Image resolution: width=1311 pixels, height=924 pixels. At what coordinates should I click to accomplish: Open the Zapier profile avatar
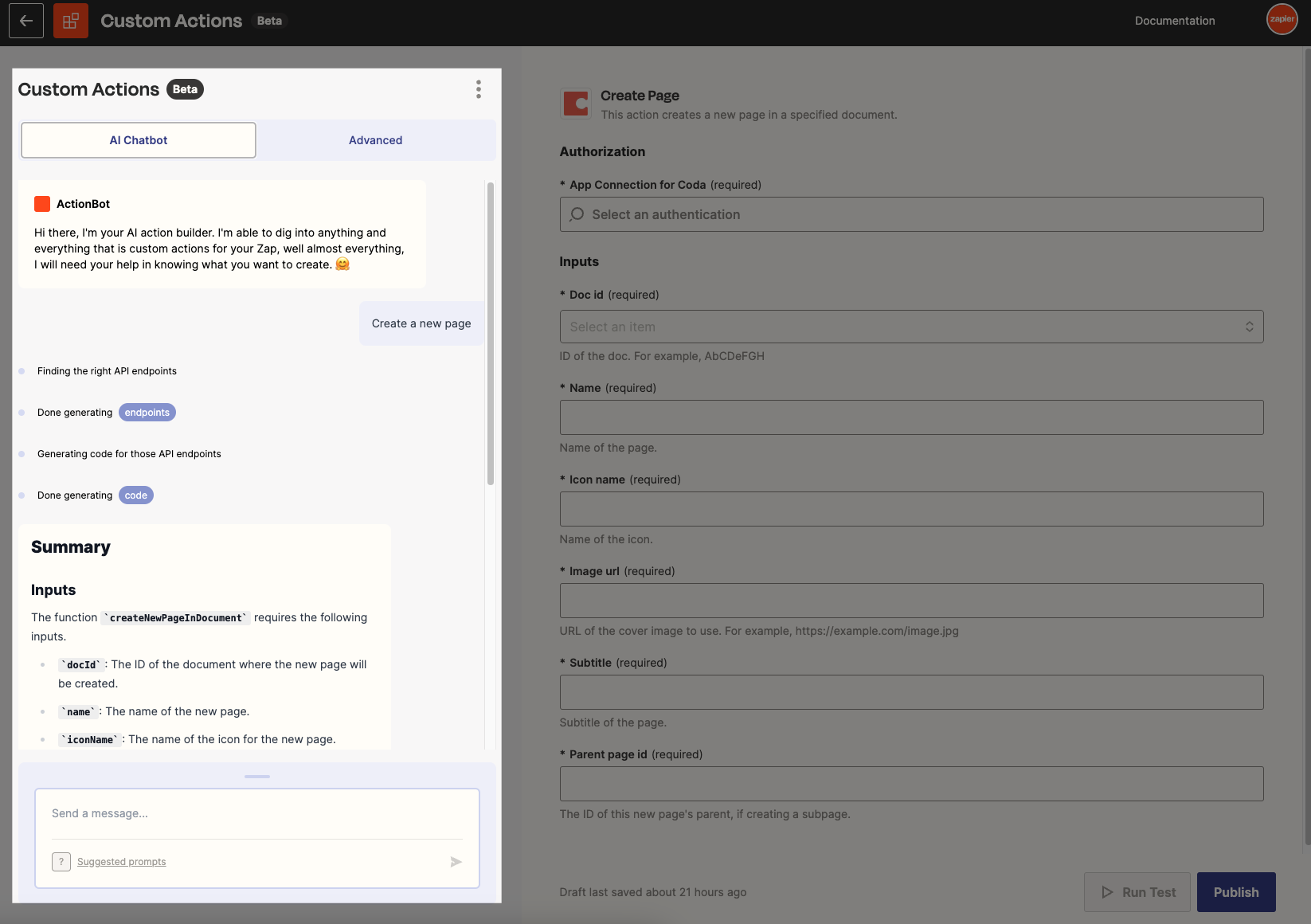pos(1282,19)
